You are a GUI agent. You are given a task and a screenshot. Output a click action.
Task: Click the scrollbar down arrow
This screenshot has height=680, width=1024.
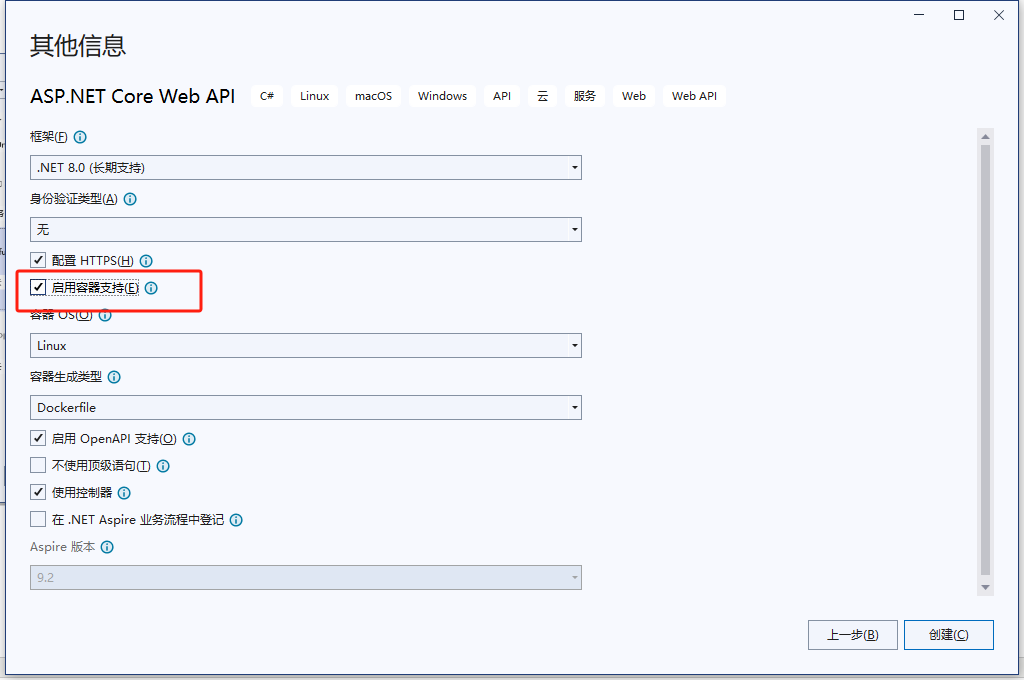(985, 588)
